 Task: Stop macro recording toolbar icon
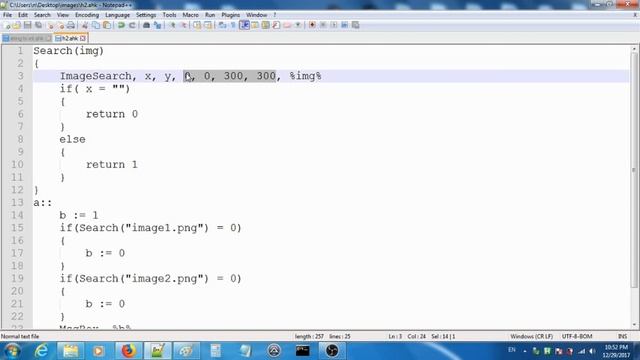pos(323,25)
